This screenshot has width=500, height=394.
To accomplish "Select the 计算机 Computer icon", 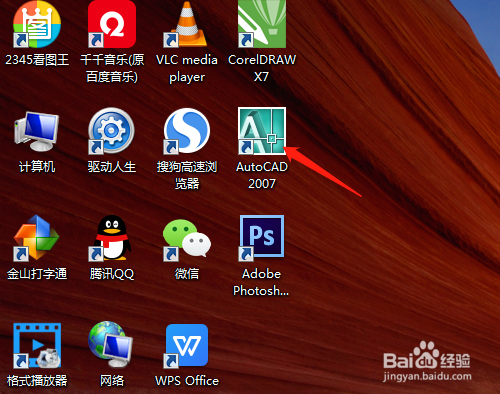I will (x=37, y=131).
